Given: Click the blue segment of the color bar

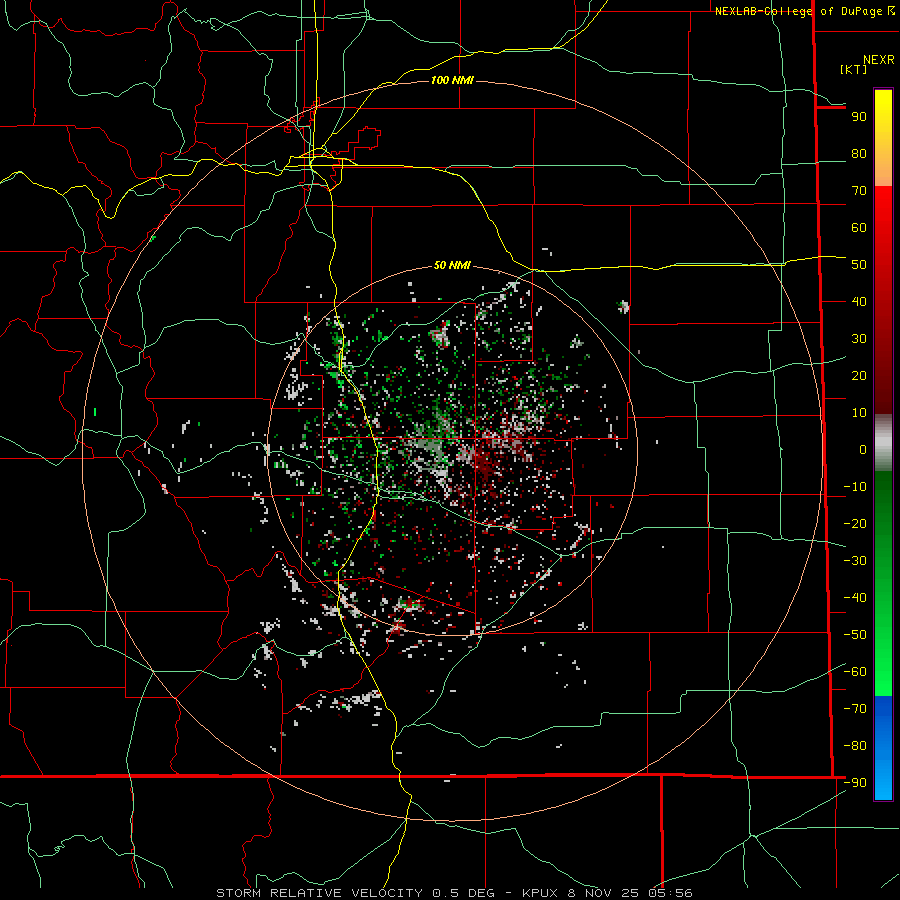Looking at the screenshot, I should point(883,748).
